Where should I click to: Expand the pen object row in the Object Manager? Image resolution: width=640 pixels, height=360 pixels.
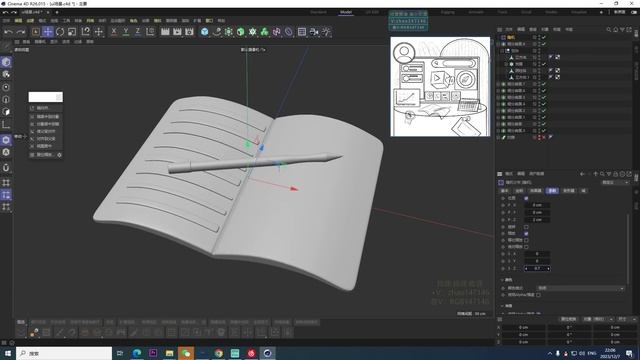[x=498, y=138]
